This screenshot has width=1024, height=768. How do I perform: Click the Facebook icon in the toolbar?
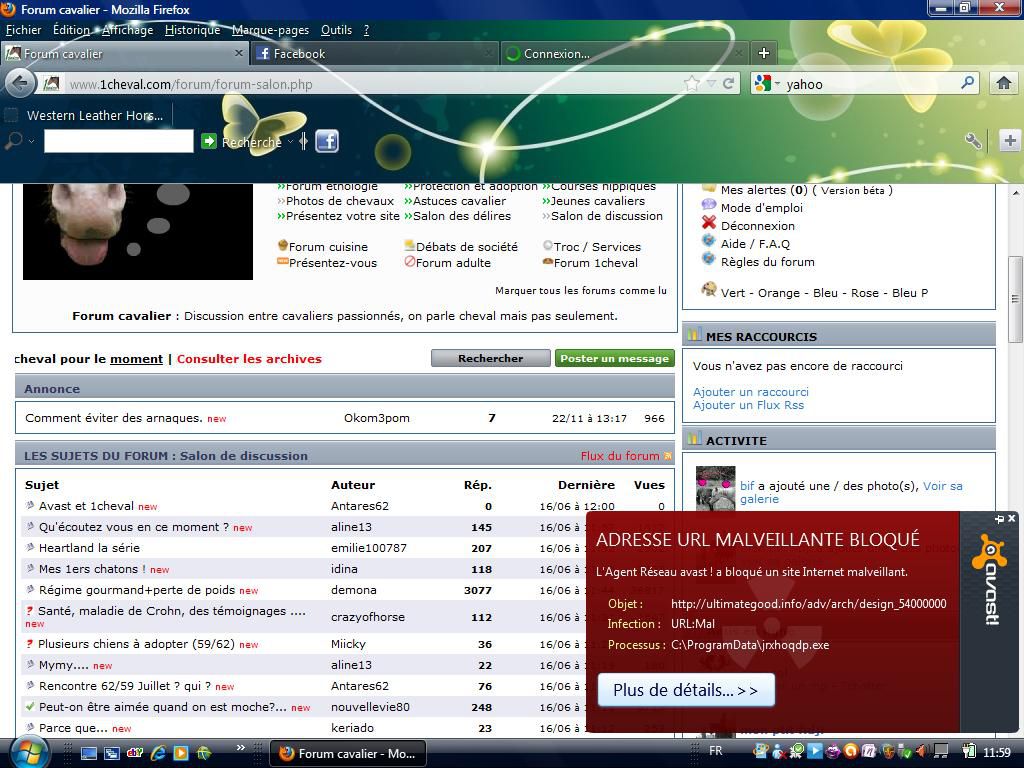[x=327, y=141]
